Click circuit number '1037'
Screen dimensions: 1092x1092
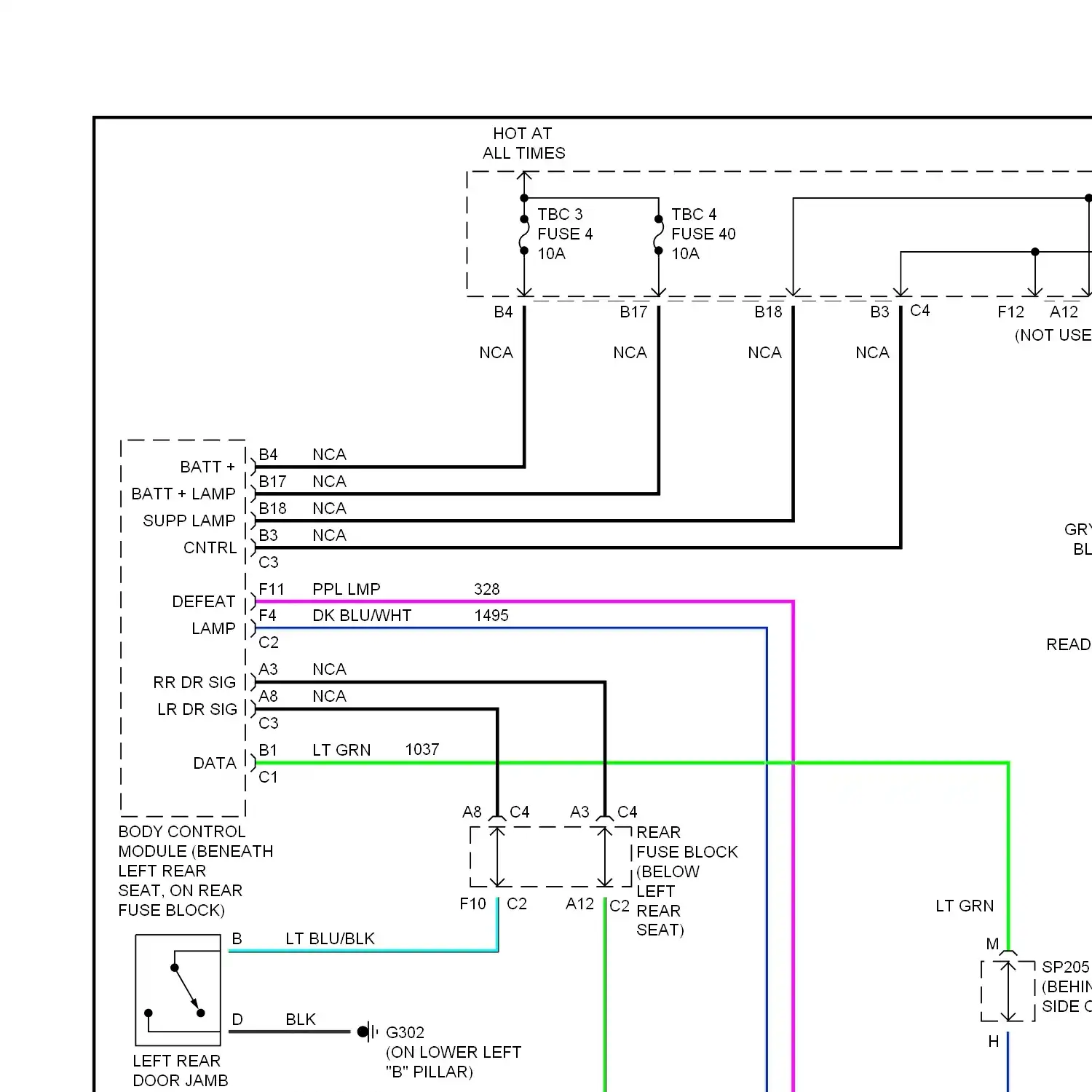422,749
